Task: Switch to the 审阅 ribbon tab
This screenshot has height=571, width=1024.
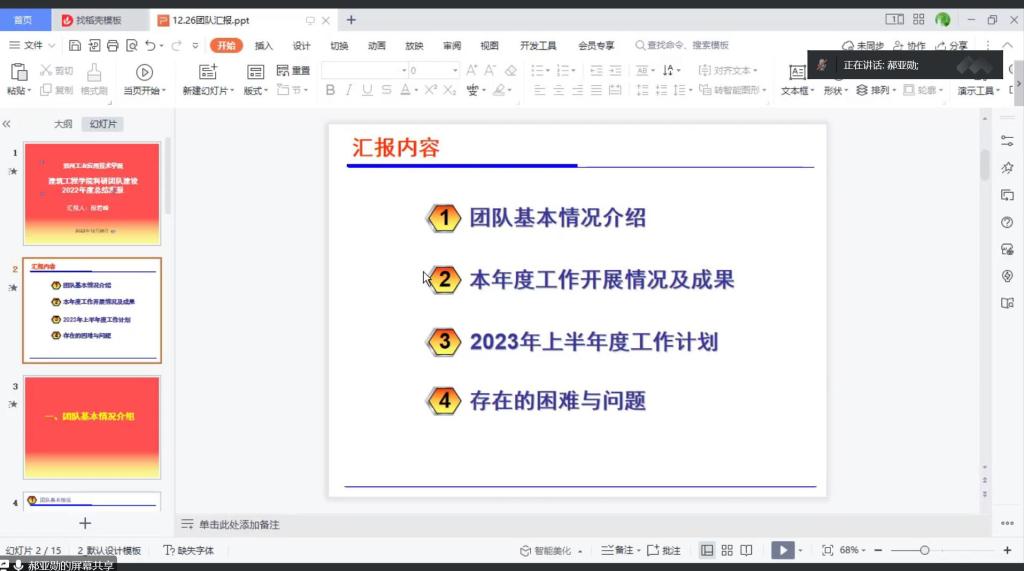Action: (x=452, y=45)
